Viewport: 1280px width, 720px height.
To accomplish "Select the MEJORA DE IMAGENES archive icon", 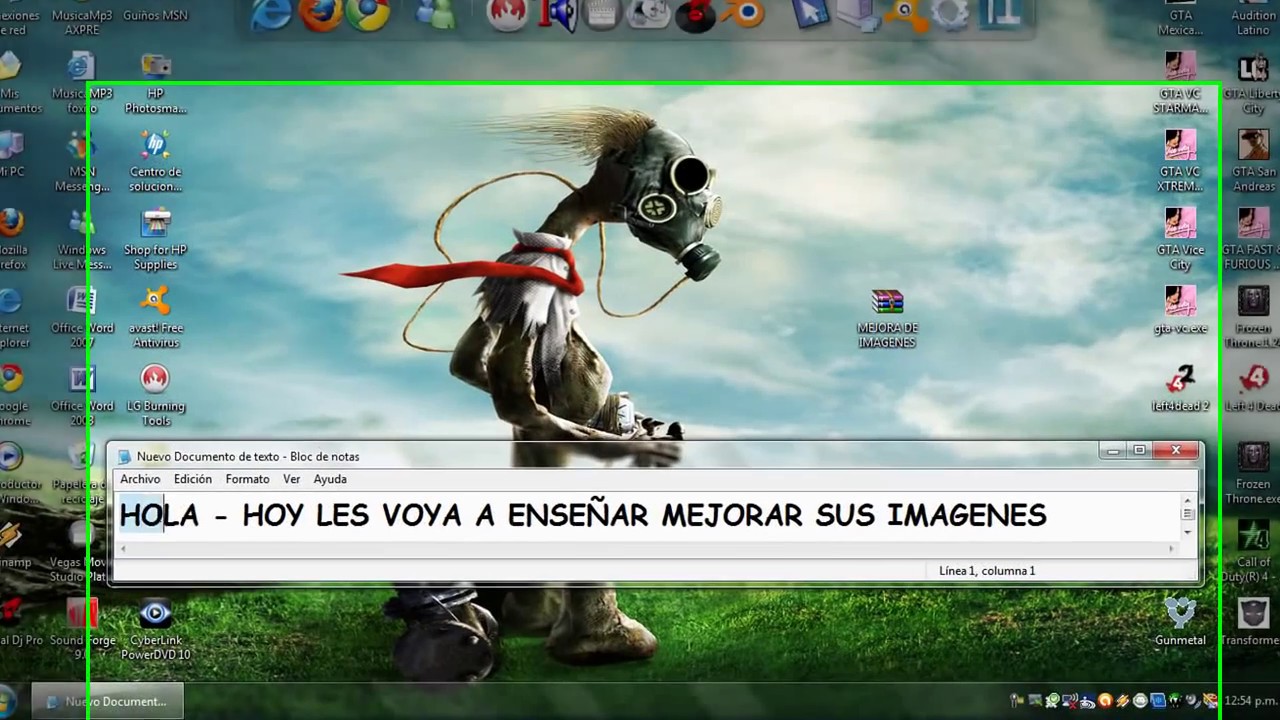I will [887, 318].
